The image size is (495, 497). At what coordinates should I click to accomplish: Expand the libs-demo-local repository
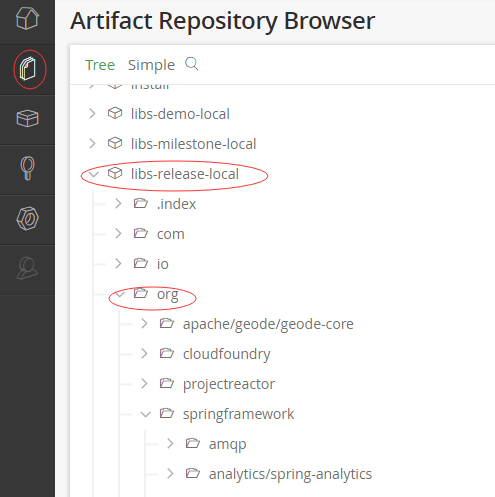pos(92,114)
